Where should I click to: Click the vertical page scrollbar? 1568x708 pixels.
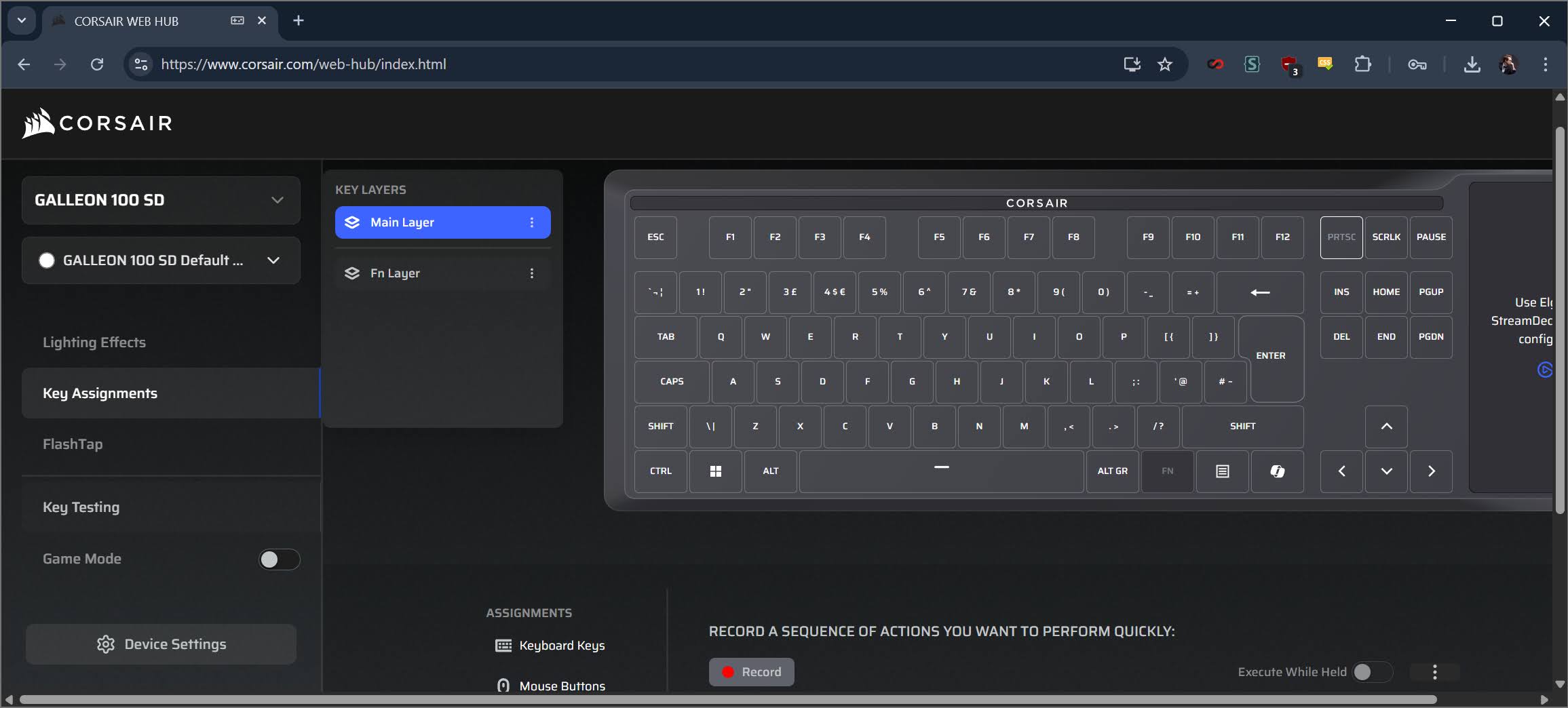[1560, 319]
